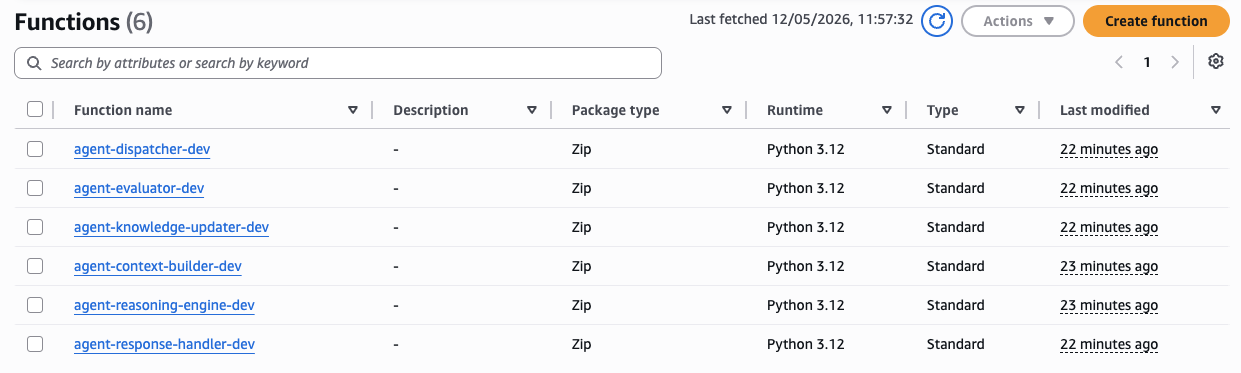Sort by Runtime column arrow
Viewport: 1241px width, 373px height.
[887, 110]
